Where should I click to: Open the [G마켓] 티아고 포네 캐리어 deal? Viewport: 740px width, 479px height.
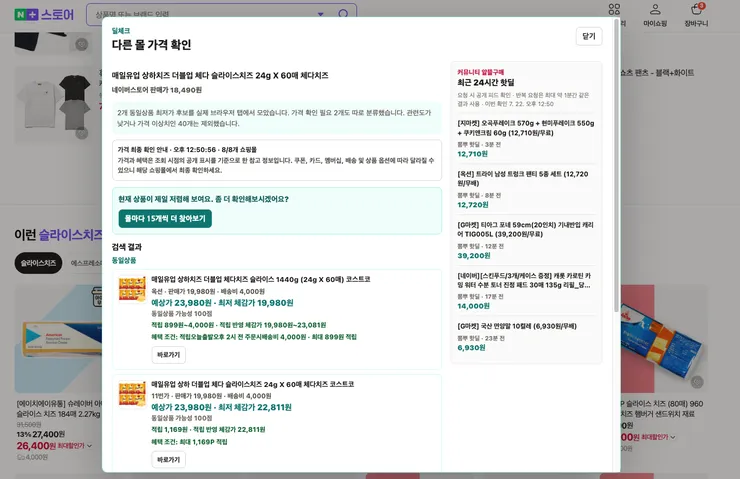tap(525, 229)
